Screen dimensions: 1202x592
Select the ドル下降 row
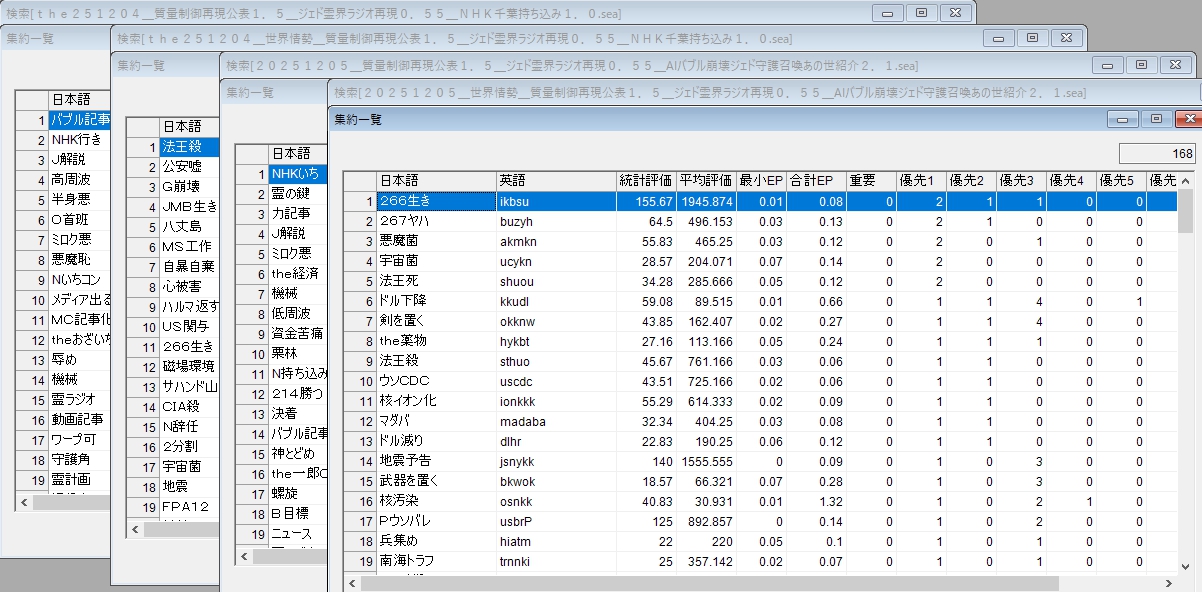coord(436,301)
